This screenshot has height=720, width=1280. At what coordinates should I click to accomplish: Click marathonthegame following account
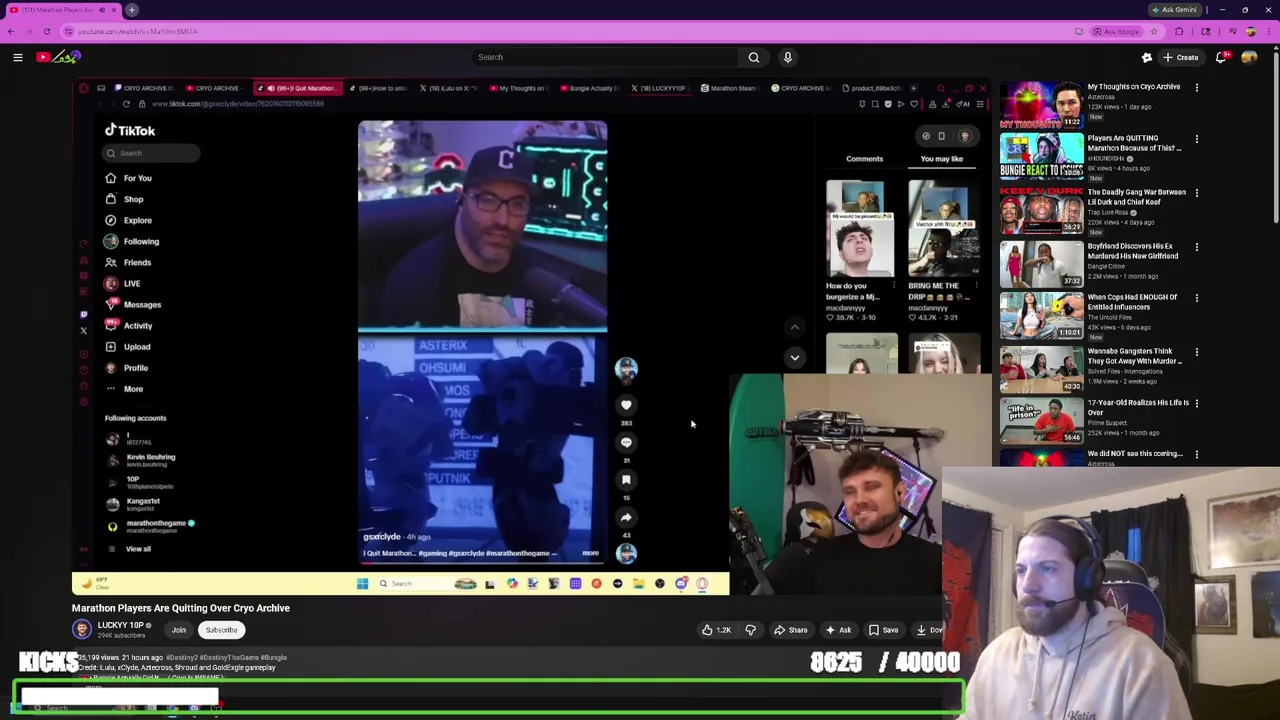(150, 526)
